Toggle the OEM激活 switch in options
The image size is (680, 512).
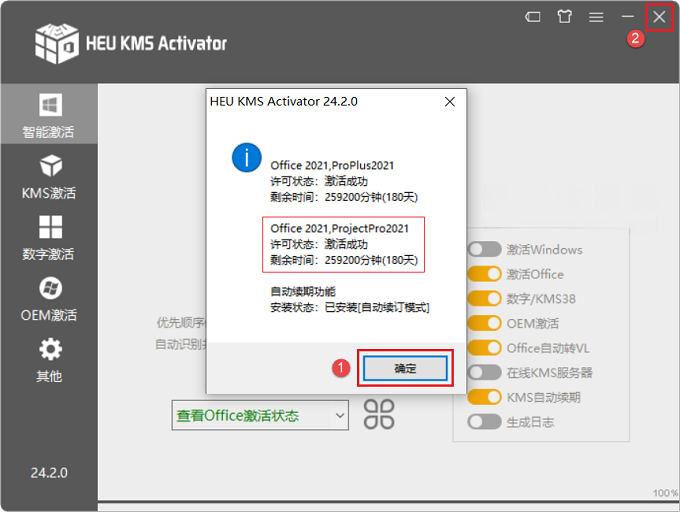(x=484, y=323)
